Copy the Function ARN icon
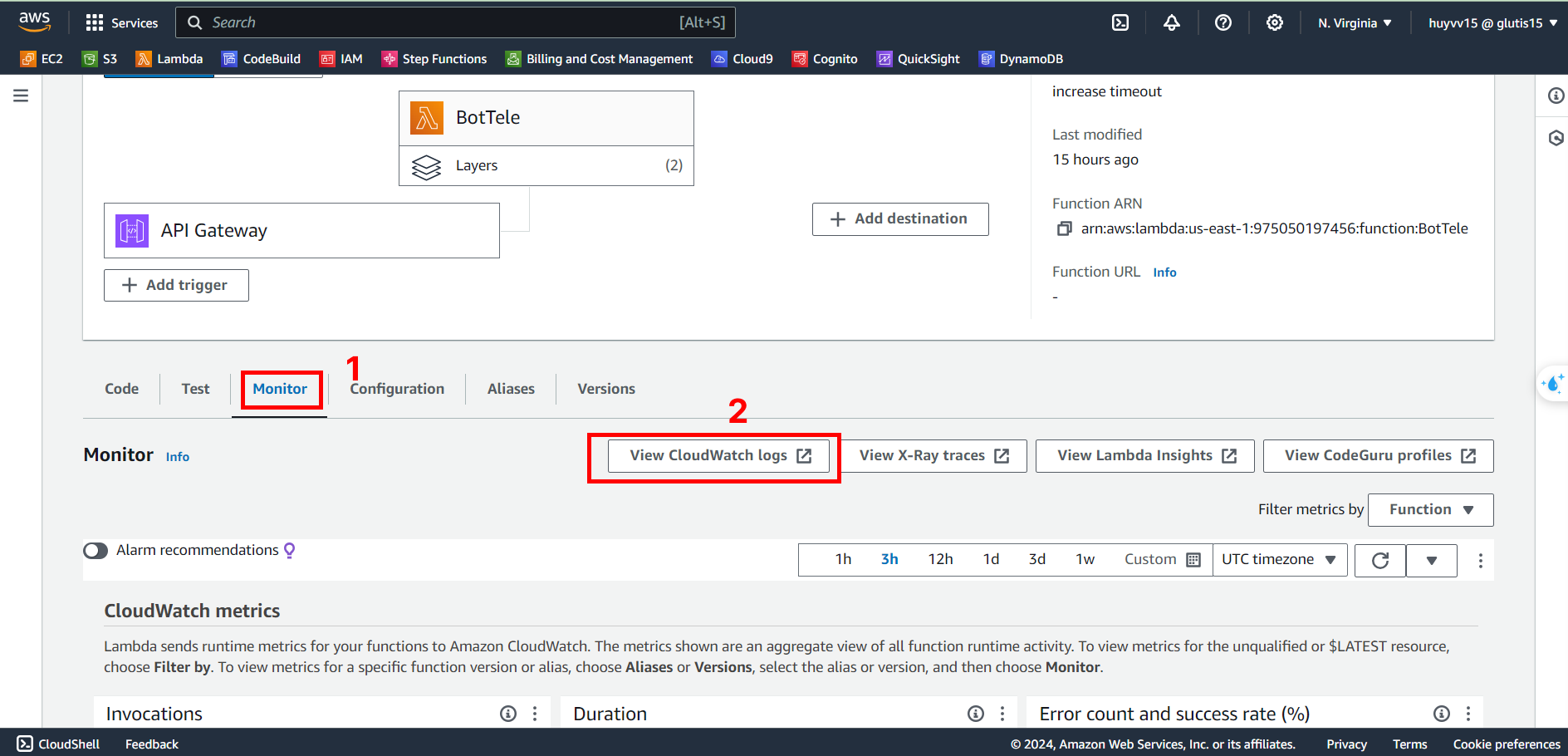The image size is (1568, 756). 1064,228
